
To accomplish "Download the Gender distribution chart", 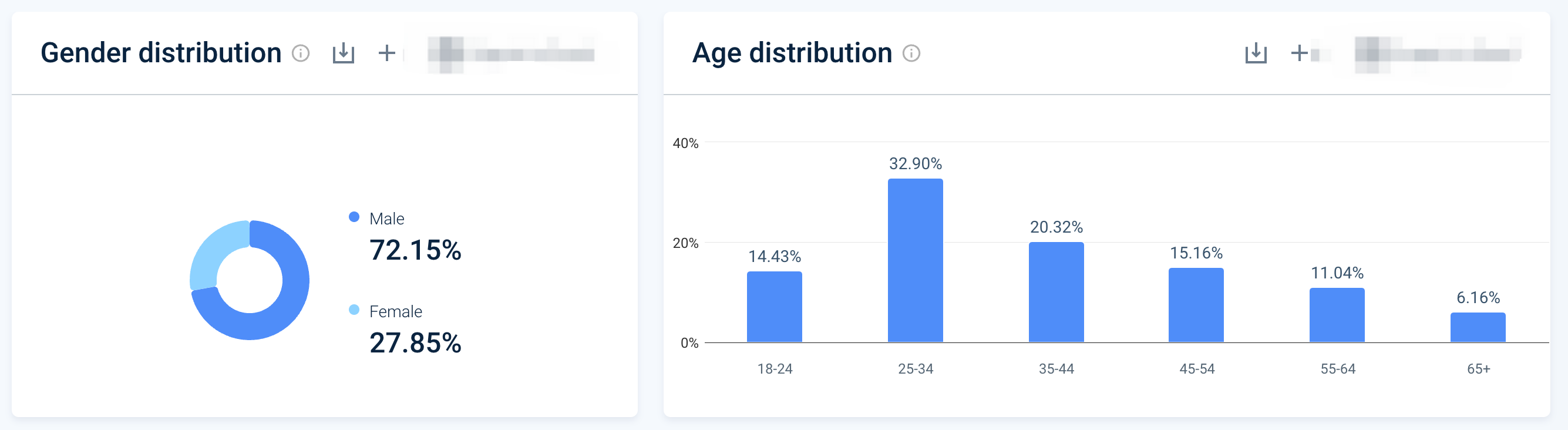I will (x=344, y=53).
